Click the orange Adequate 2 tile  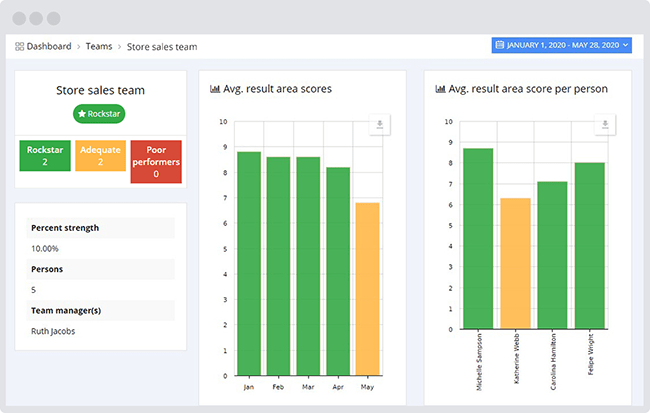[x=100, y=155]
